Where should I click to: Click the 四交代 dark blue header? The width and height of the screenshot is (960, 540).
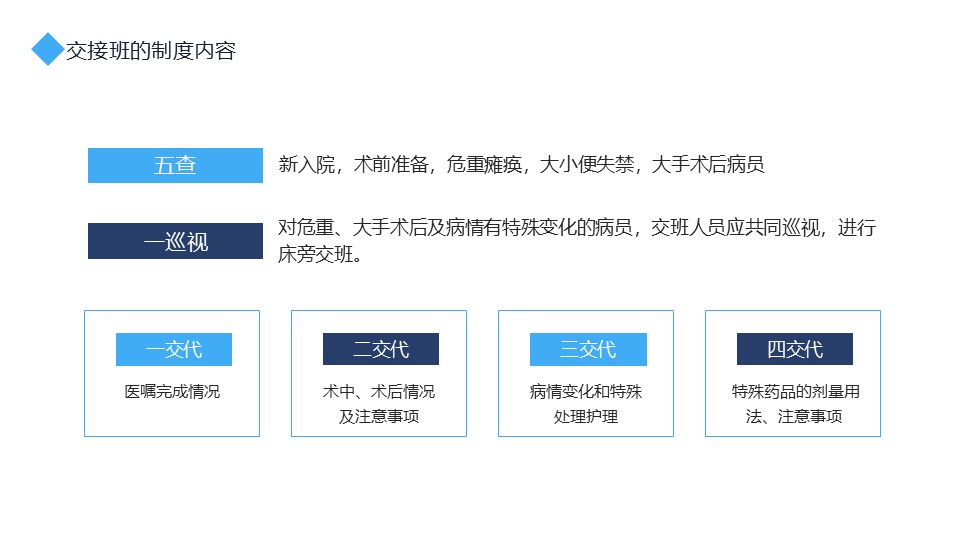coord(795,349)
